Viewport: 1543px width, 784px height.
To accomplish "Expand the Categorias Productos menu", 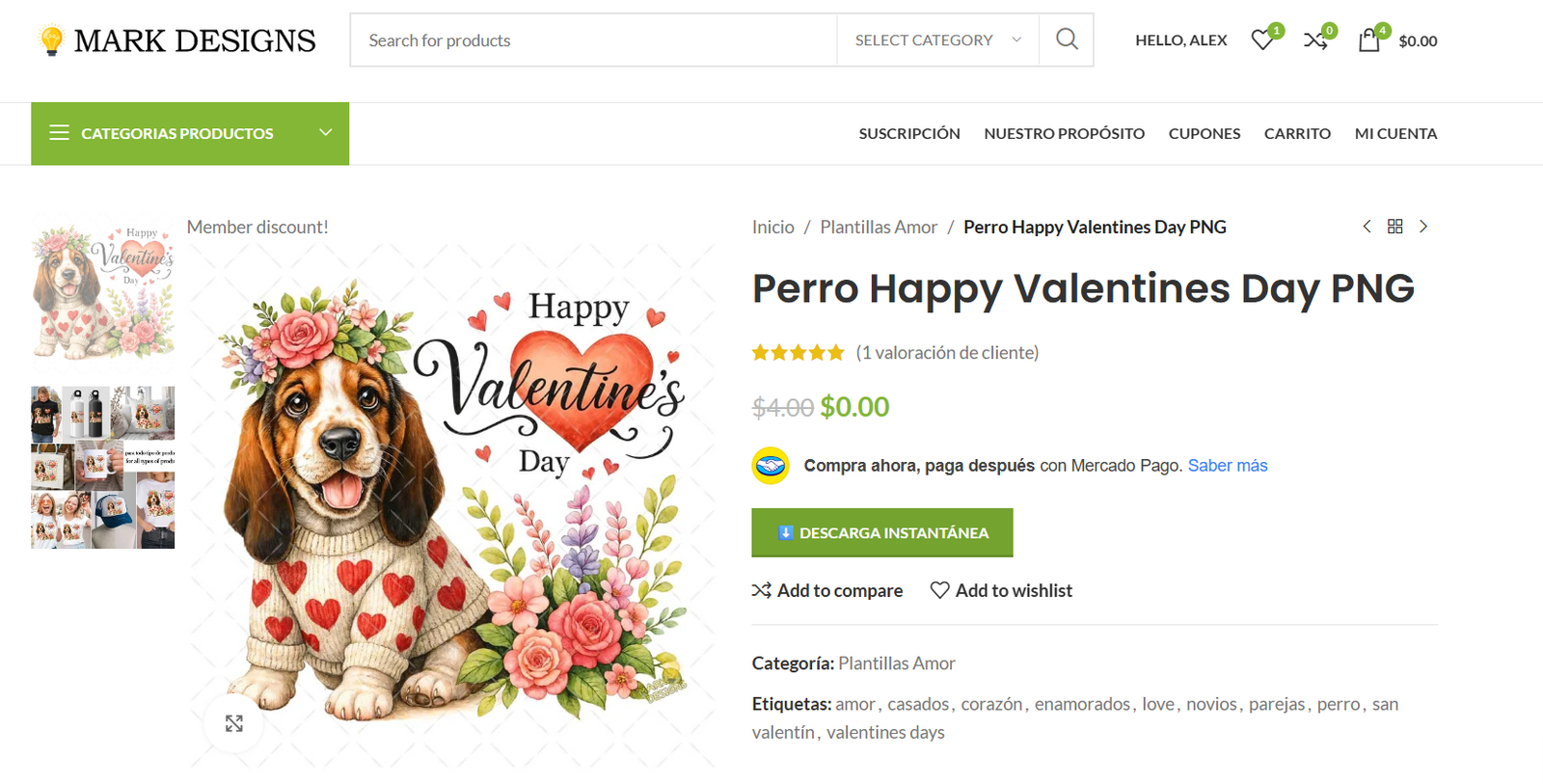I will click(190, 133).
